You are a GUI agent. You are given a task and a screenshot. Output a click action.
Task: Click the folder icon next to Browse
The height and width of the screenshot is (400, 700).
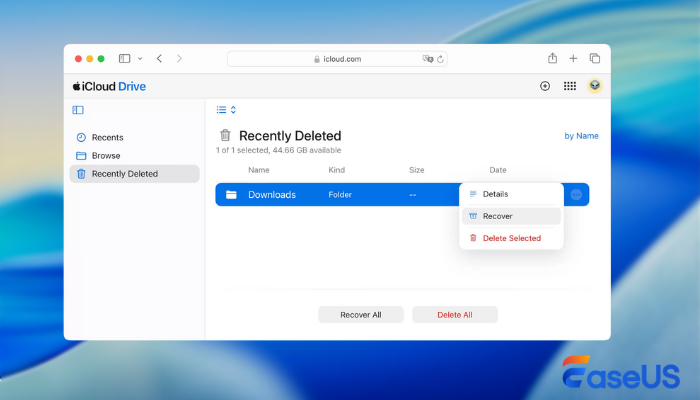coord(81,155)
